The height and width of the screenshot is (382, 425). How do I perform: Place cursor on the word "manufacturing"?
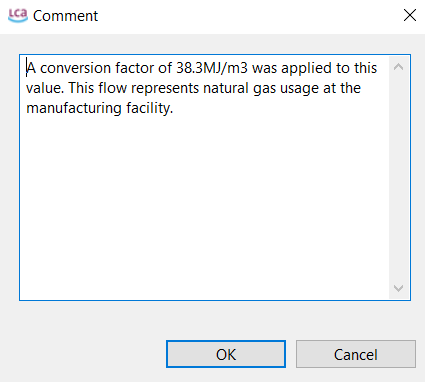click(x=74, y=108)
